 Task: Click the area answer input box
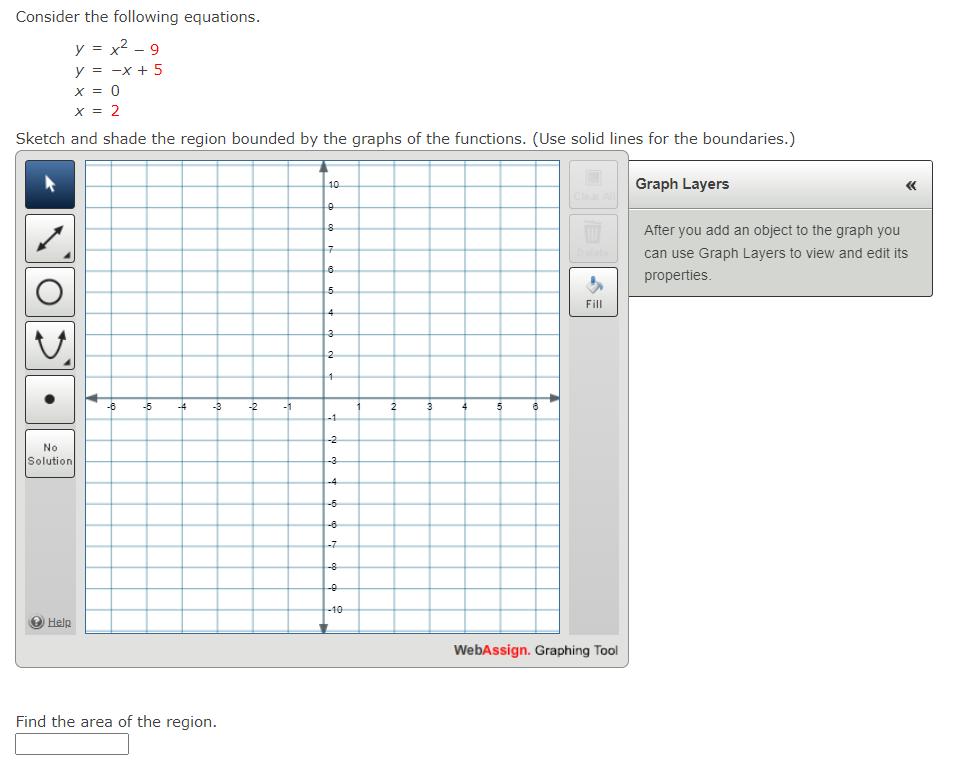71,744
